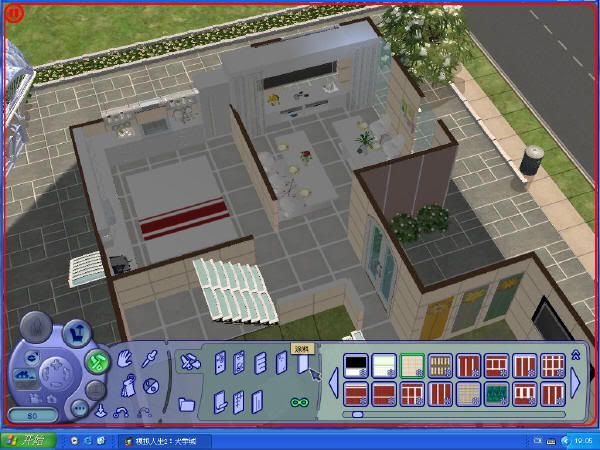Select the Eyedropper tool
Image resolution: width=600 pixels, height=450 pixels.
(x=150, y=359)
